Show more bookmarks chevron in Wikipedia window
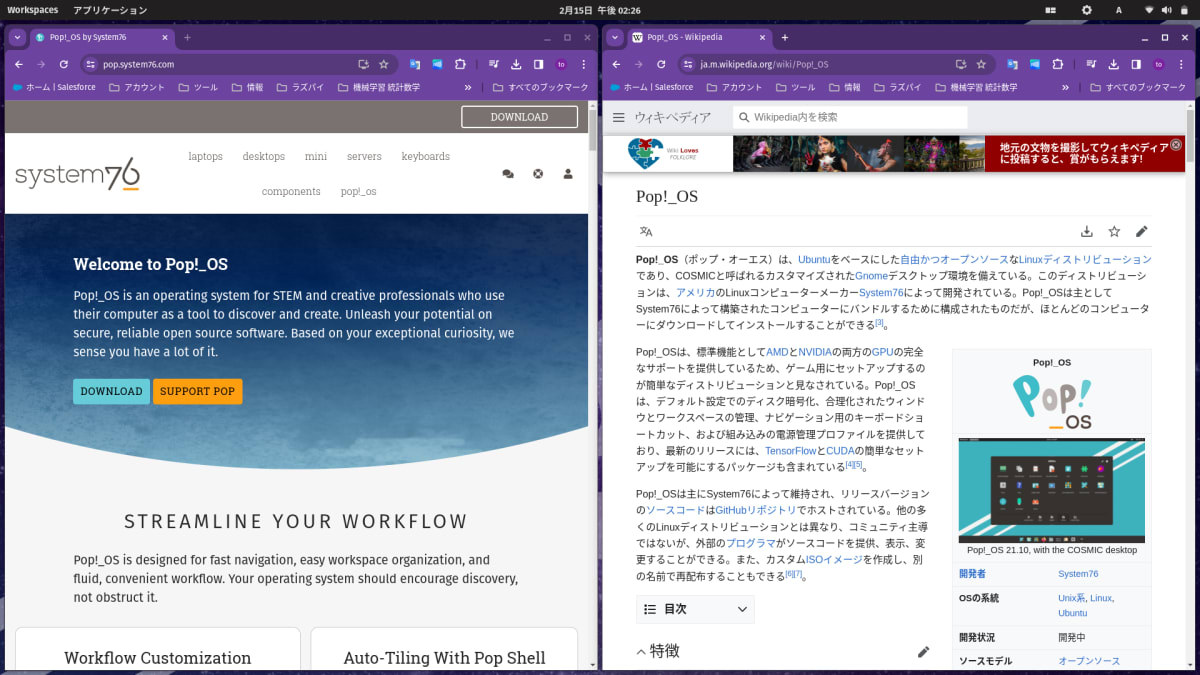Viewport: 1200px width, 675px height. coord(1066,87)
